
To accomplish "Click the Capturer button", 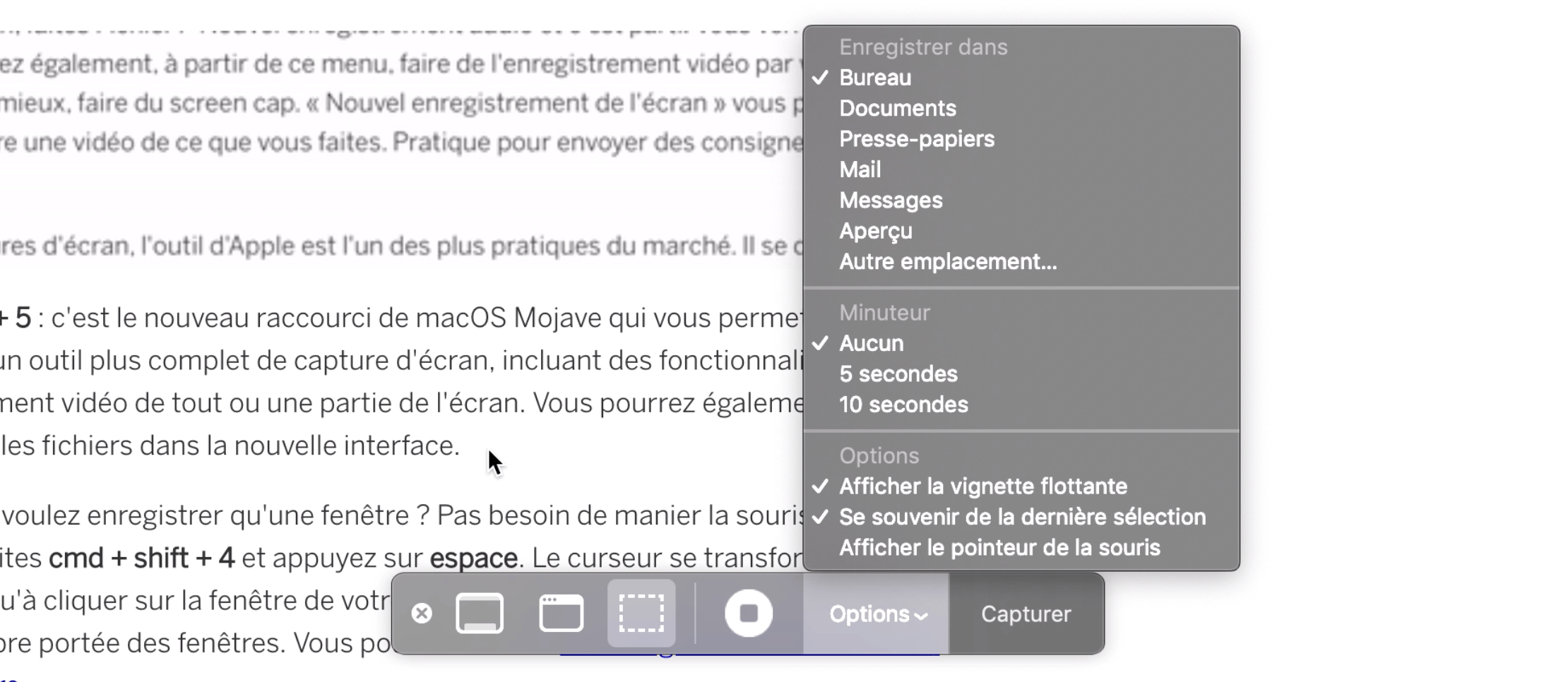I will 1026,614.
